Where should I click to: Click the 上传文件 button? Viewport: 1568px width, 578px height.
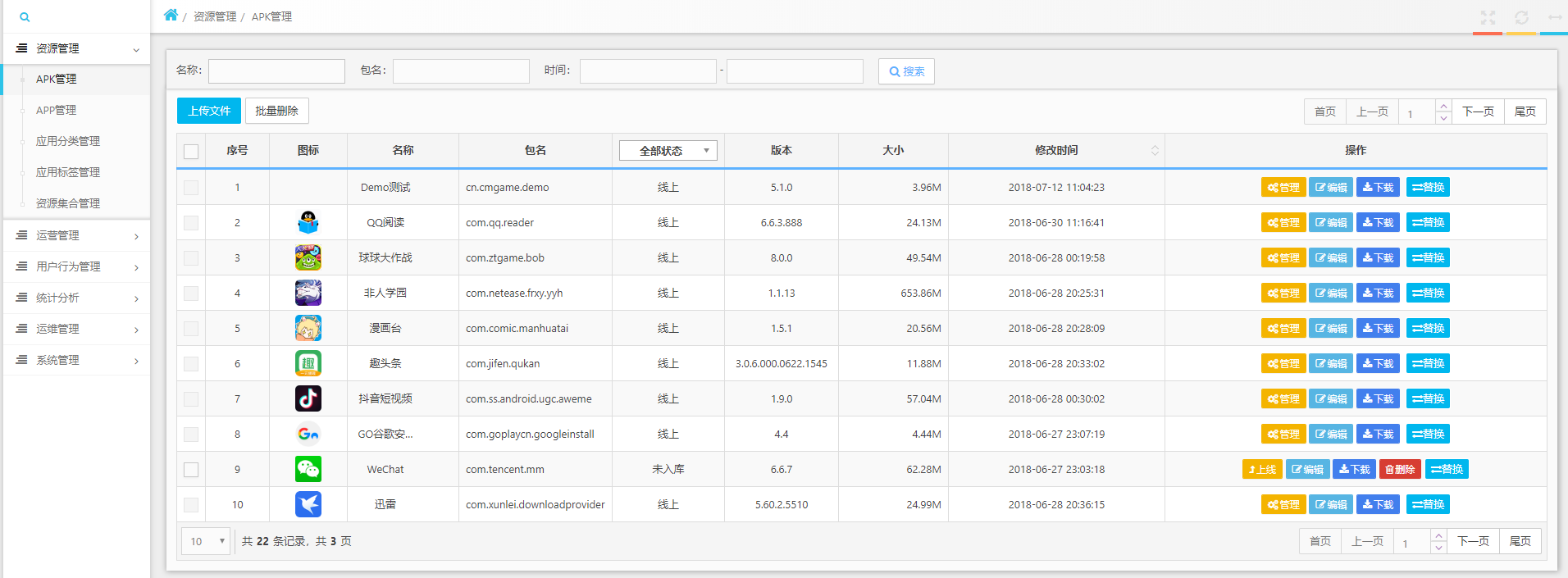coord(209,111)
